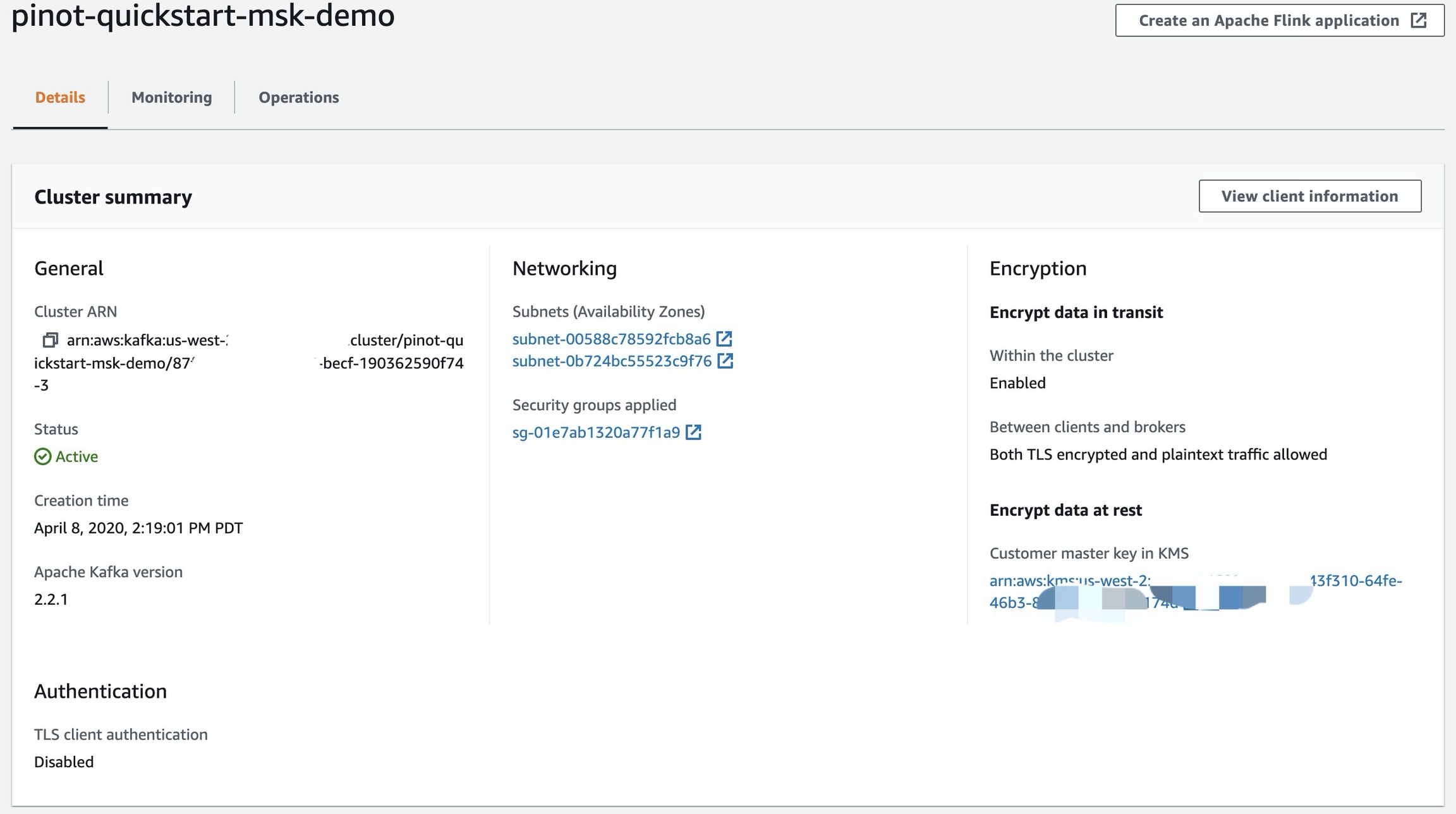1456x814 pixels.
Task: Copy the Cluster ARN with copy icon
Action: (x=50, y=341)
